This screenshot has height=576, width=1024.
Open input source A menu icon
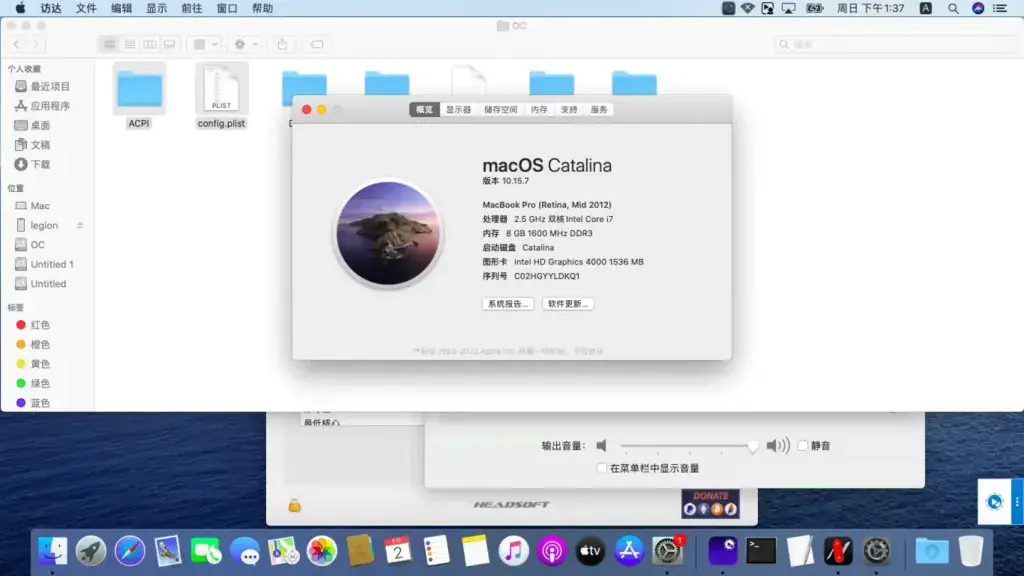925,8
